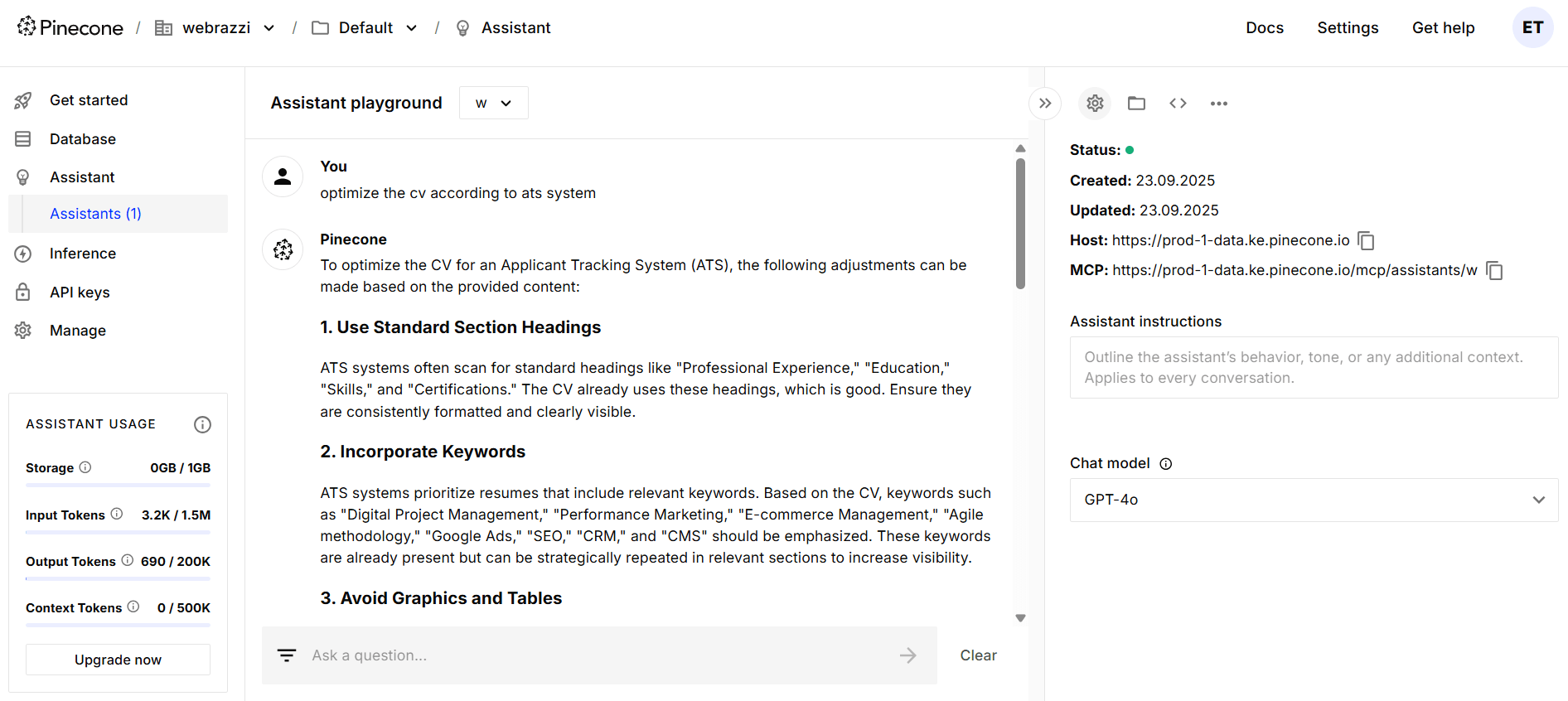Copy the Host URL
This screenshot has width=1568, height=701.
pyautogui.click(x=1367, y=241)
